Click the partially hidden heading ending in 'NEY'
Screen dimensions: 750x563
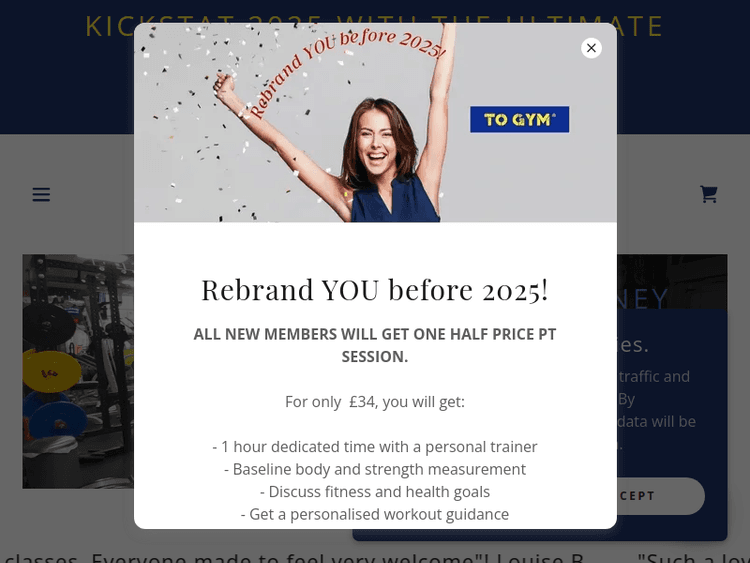(x=643, y=298)
